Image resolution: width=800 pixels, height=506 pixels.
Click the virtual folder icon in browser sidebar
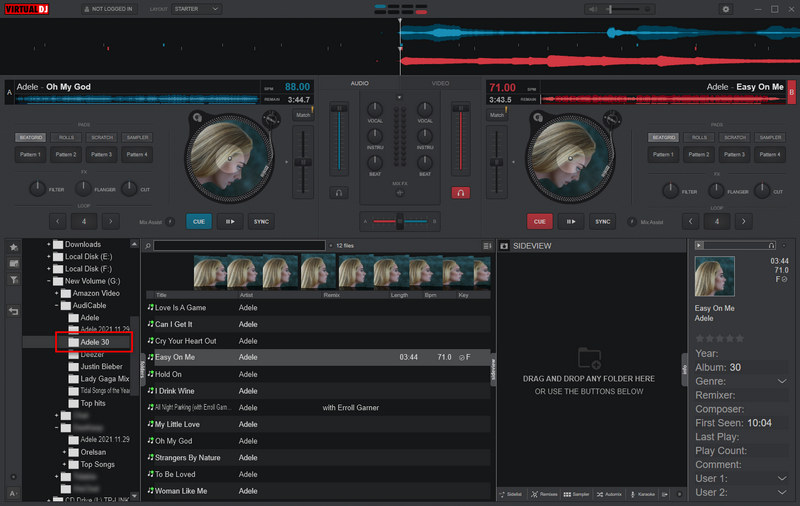[14, 263]
